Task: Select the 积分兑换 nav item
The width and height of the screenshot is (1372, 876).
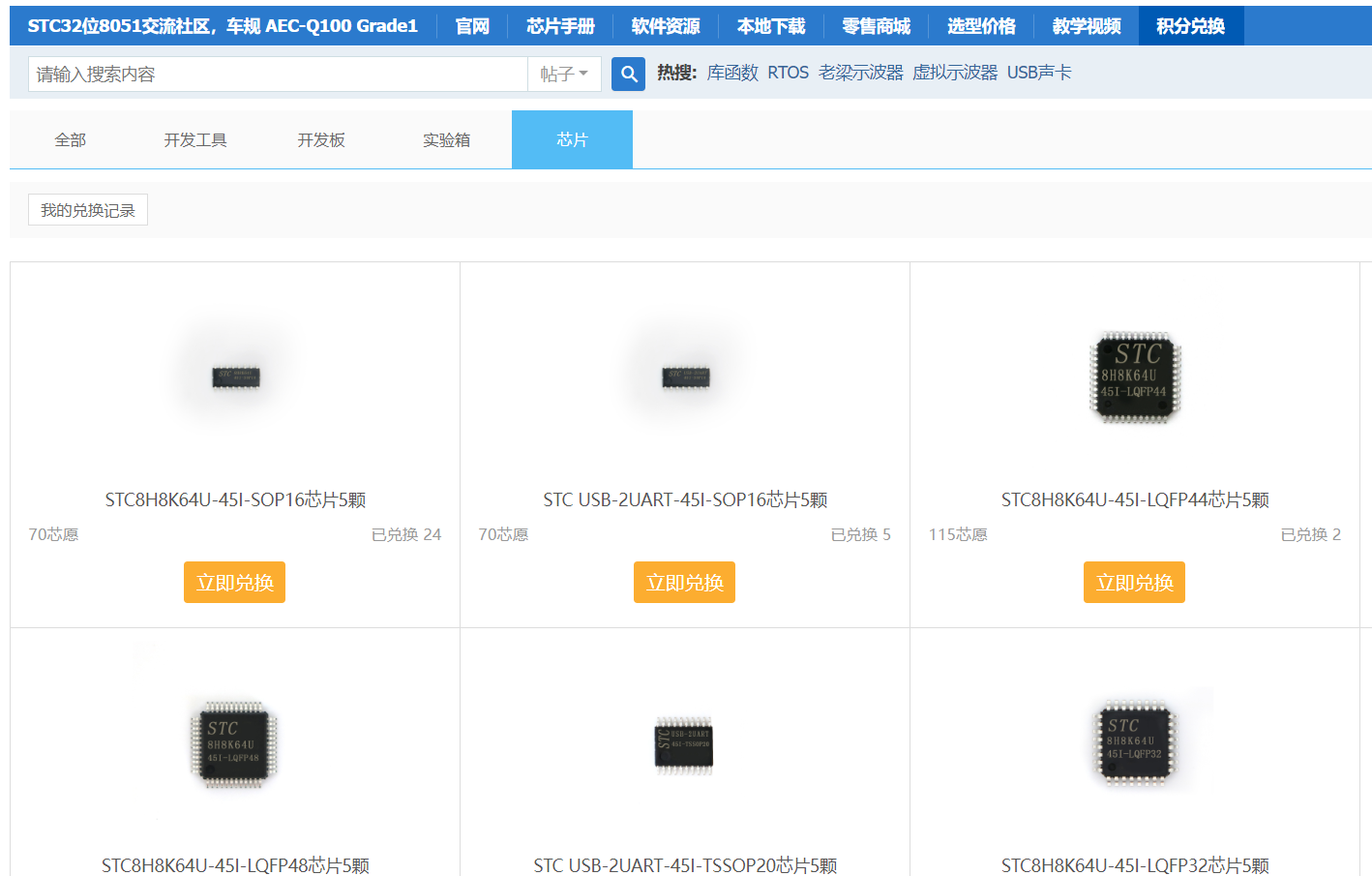Action: tap(1191, 26)
